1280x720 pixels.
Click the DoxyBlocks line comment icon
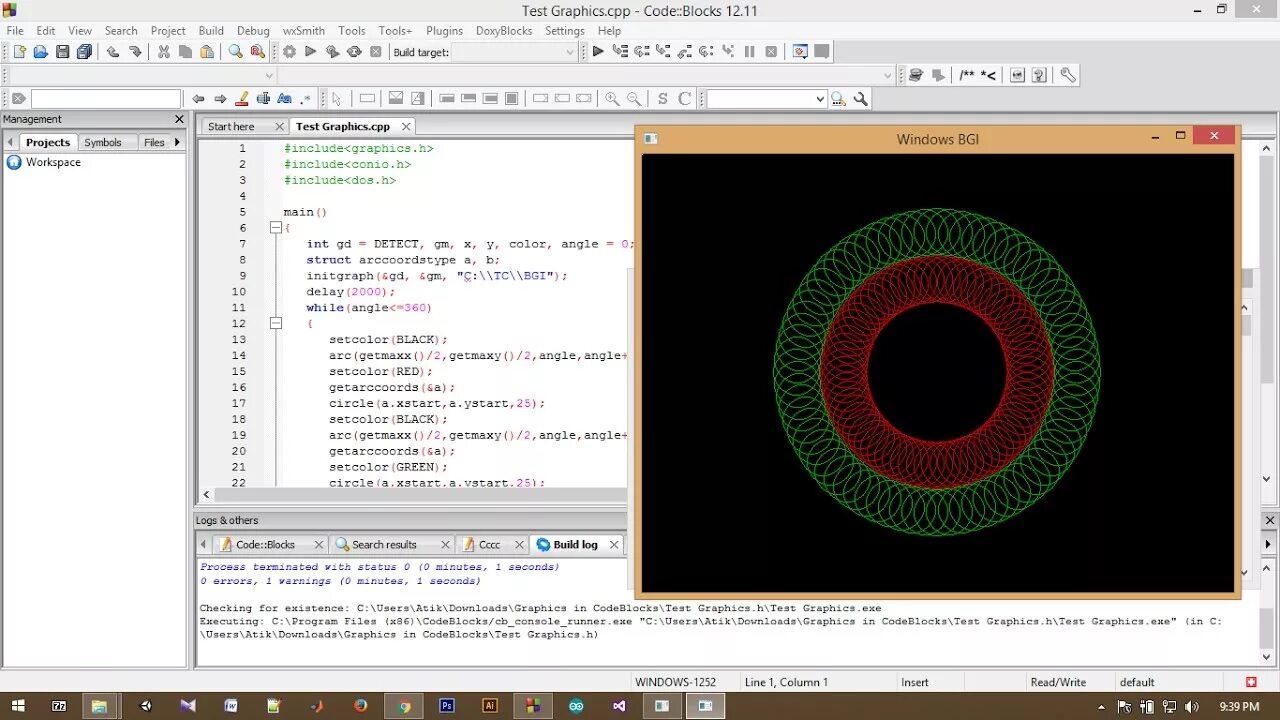pyautogui.click(x=988, y=75)
